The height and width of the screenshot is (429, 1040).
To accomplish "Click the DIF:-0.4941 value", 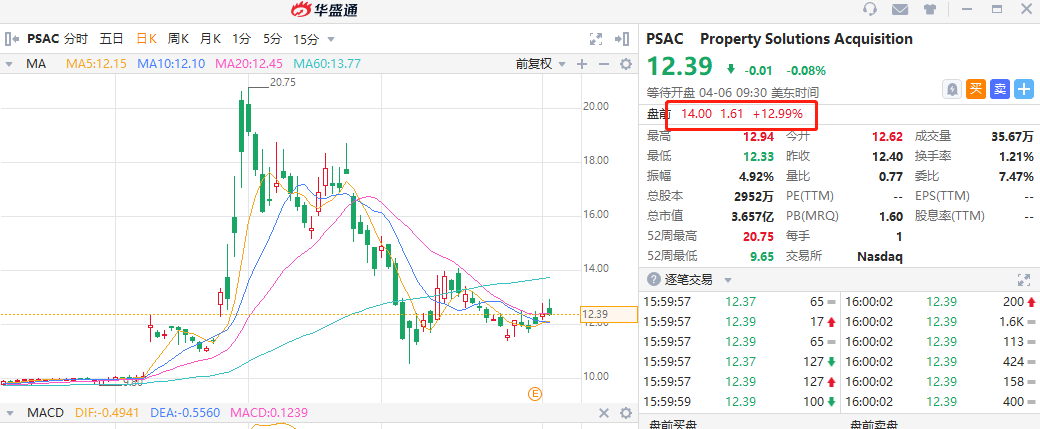I will click(x=105, y=413).
